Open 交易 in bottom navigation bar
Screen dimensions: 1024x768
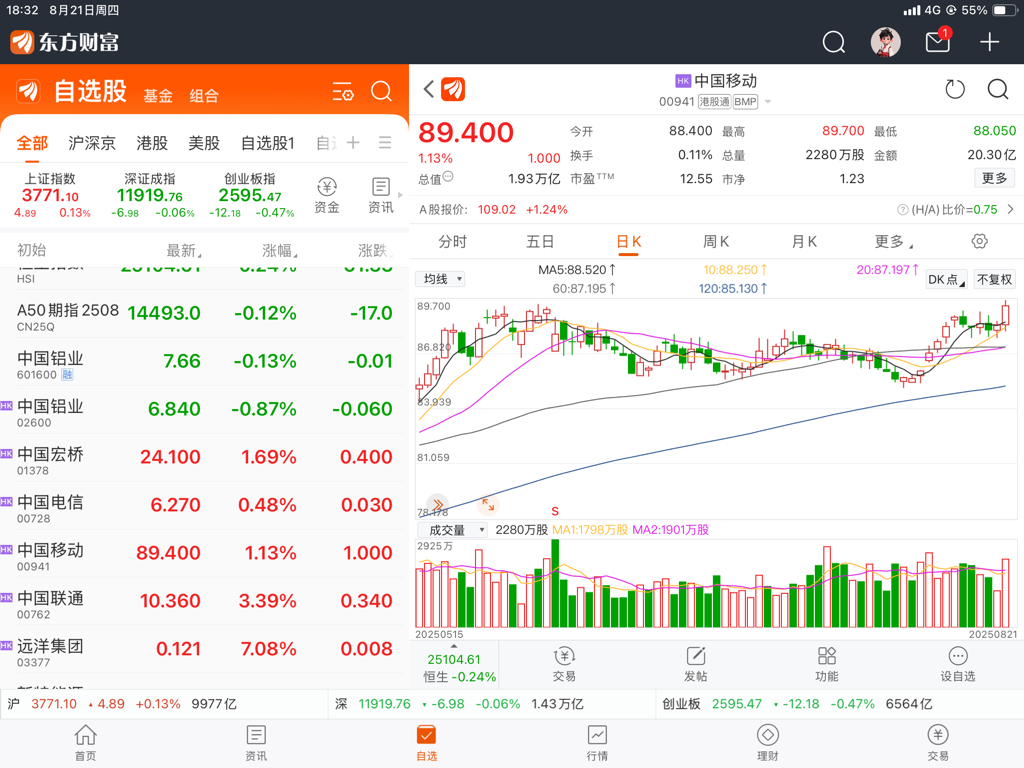coord(938,743)
